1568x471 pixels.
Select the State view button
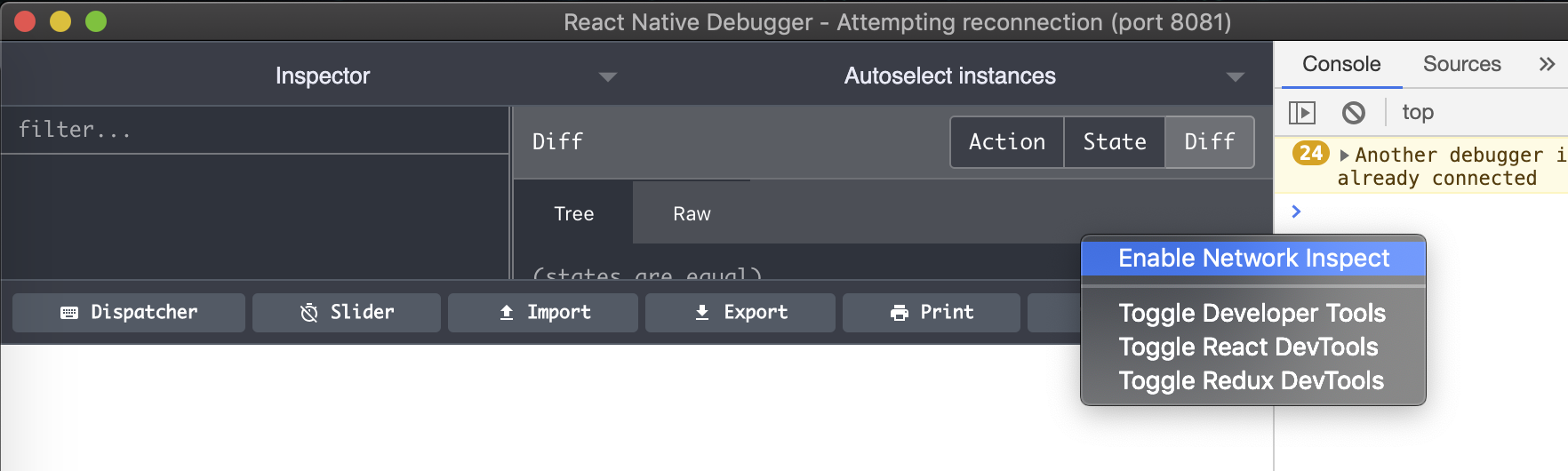1115,142
